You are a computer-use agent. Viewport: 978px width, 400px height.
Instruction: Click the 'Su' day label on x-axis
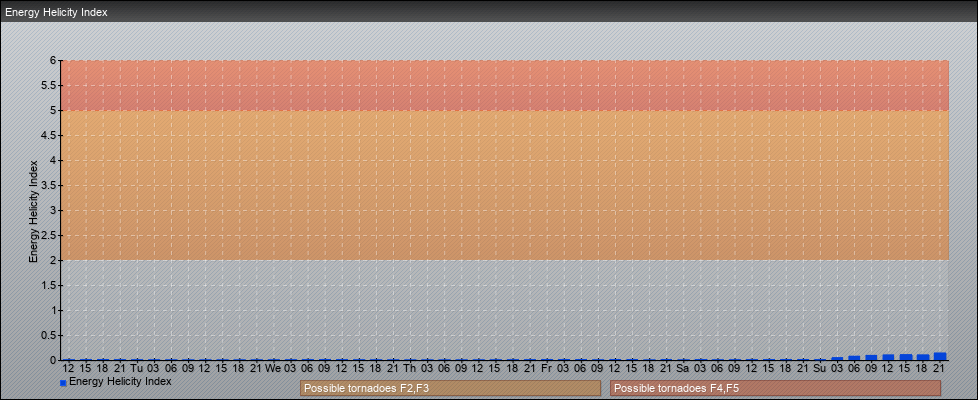pos(820,368)
